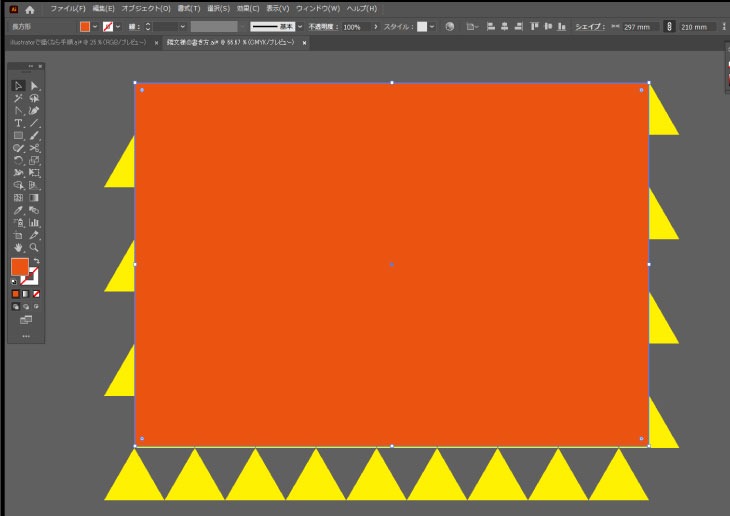Select the Zoom magnifier tool
This screenshot has height=516, width=730.
pos(34,247)
